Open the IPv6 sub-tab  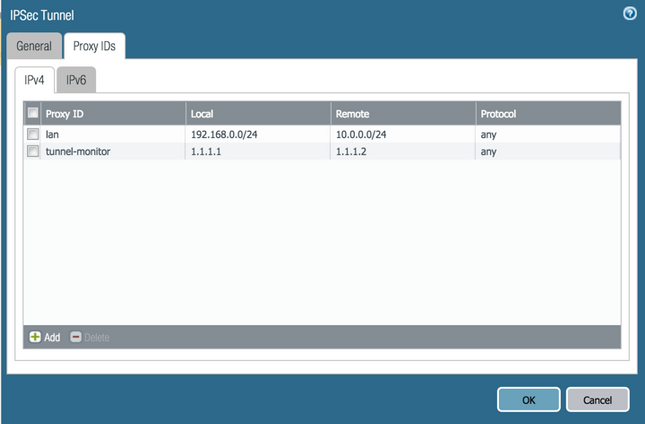point(76,80)
